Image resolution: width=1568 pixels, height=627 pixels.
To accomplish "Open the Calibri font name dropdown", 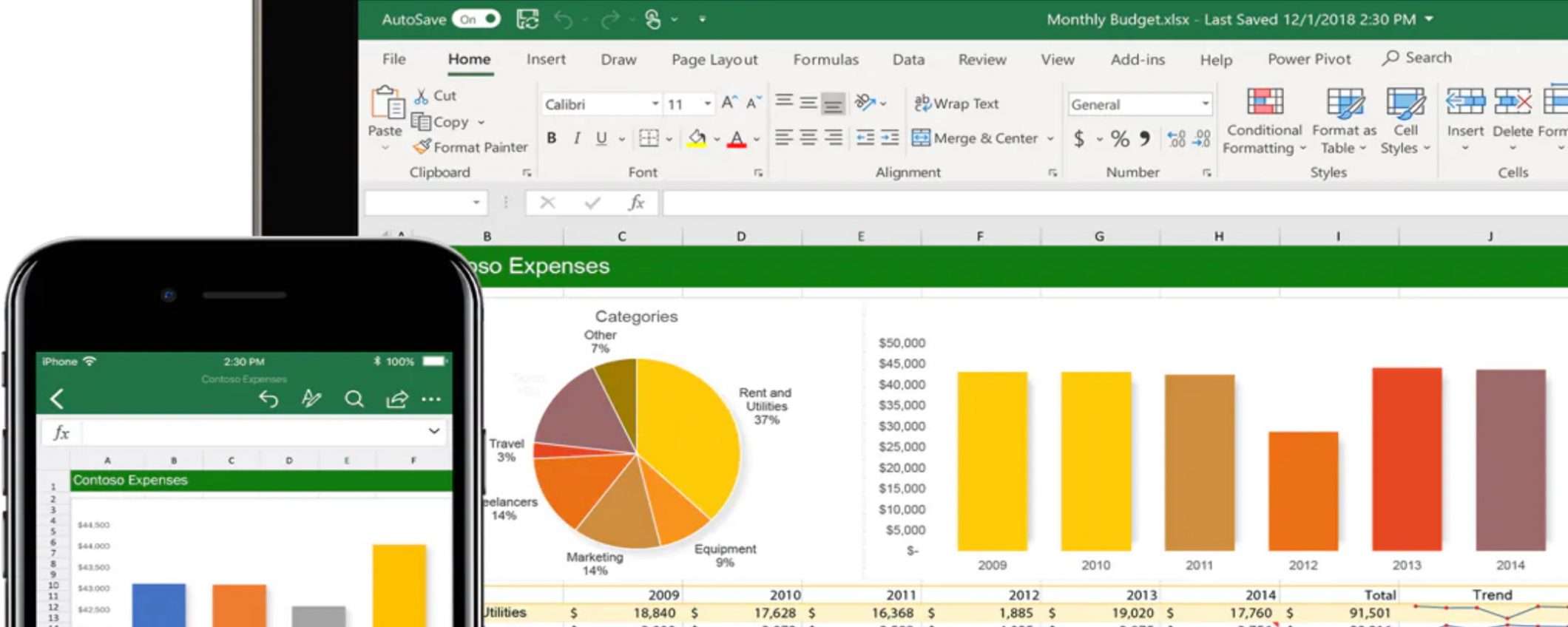I will [x=655, y=104].
